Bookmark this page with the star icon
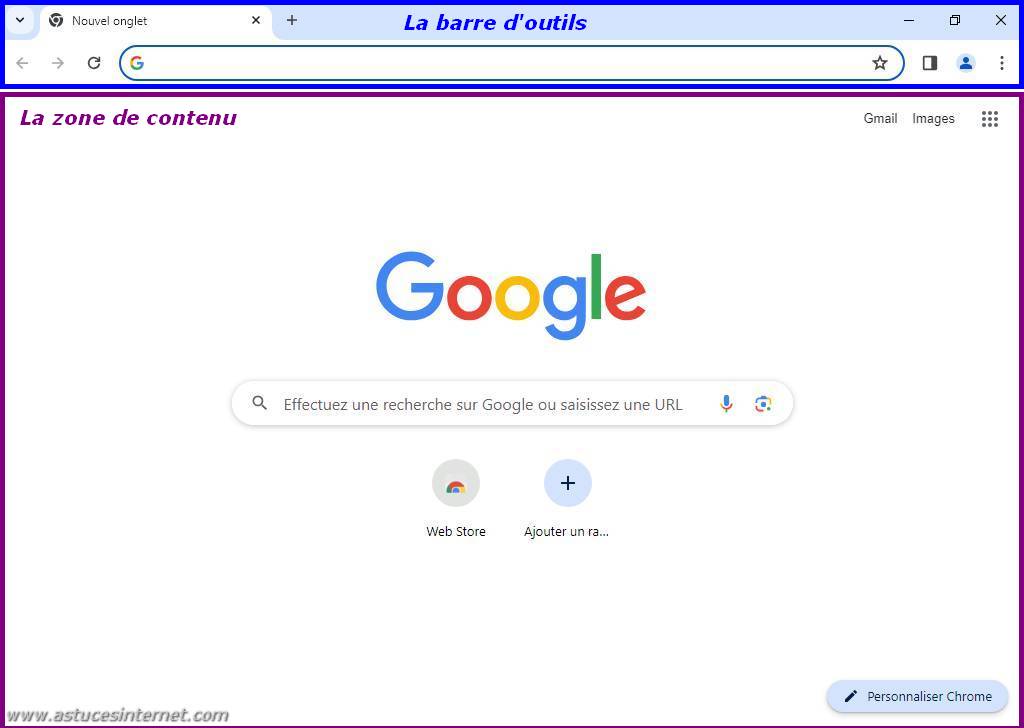The image size is (1024, 728). click(x=880, y=62)
